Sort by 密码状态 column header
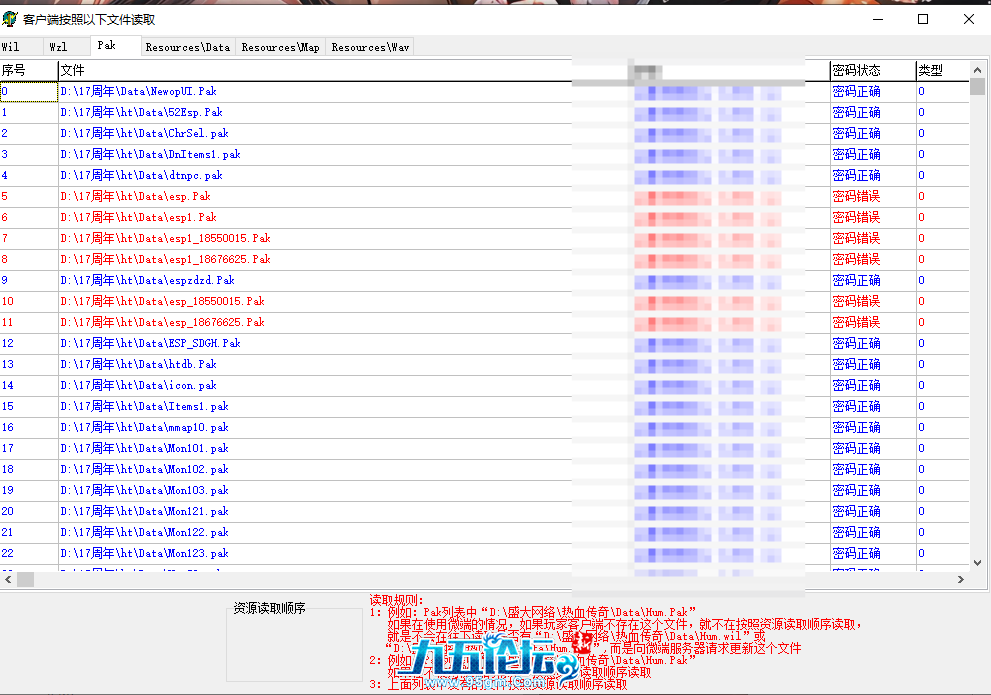This screenshot has width=991, height=695. click(872, 70)
